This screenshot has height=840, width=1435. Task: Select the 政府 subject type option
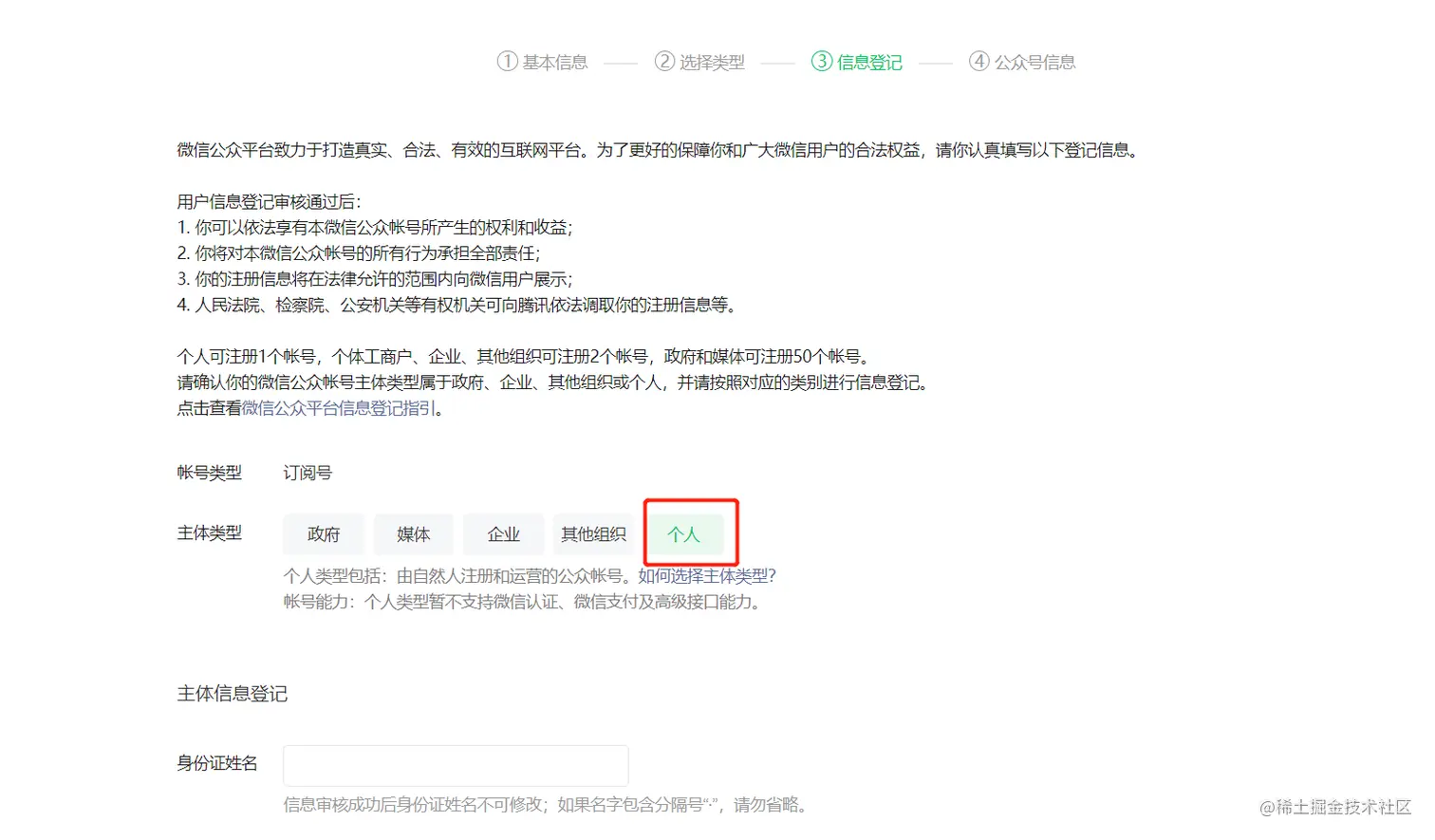(323, 533)
